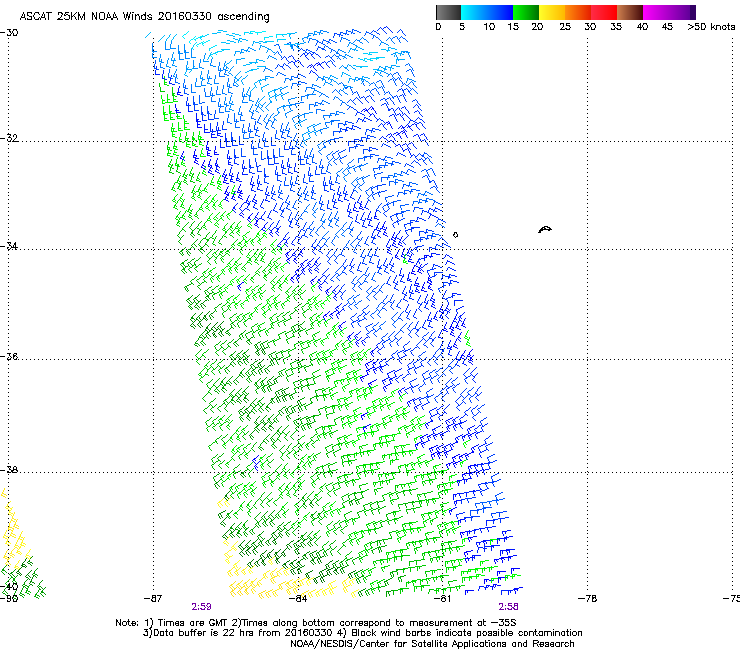Click the brown 35-40 knots legend segment
Screen dimensions: 740x650
click(630, 12)
